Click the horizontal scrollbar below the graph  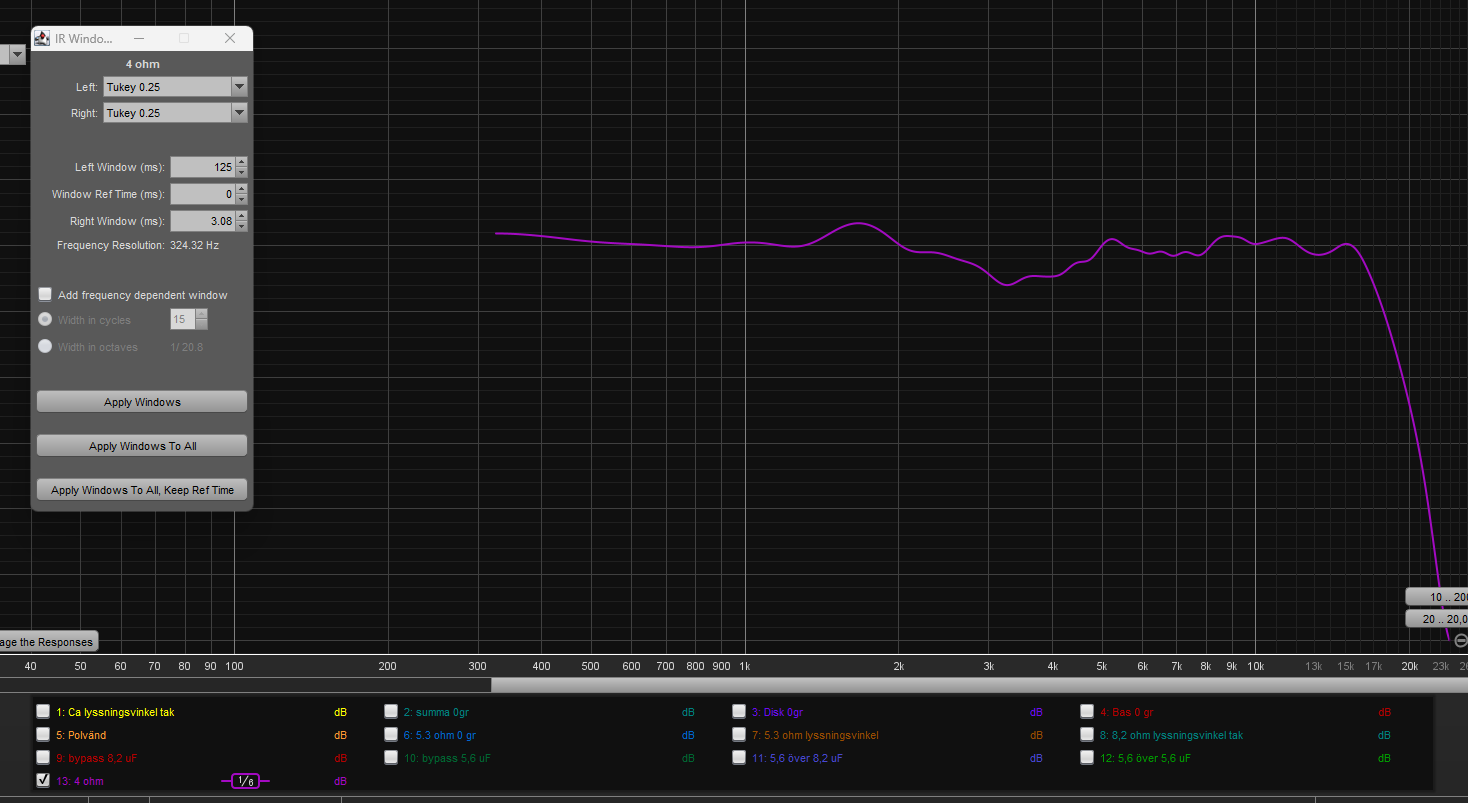click(x=979, y=685)
